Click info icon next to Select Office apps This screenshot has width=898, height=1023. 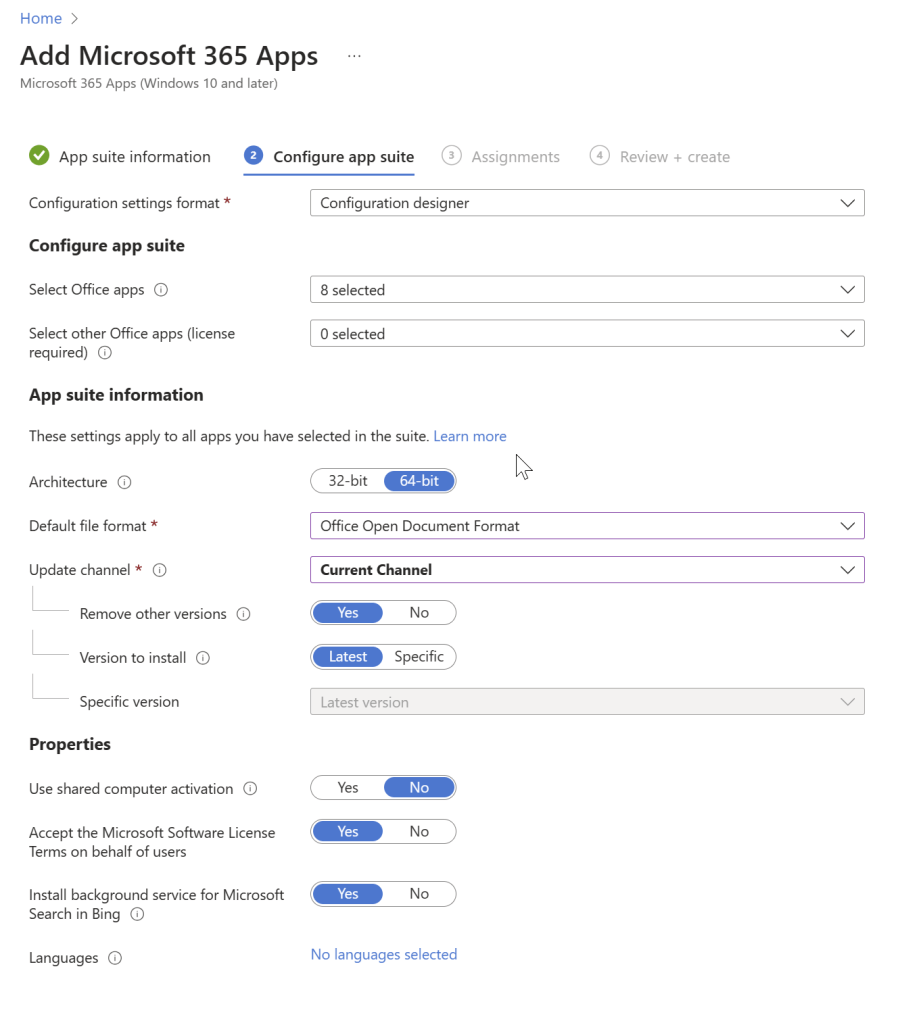pos(161,290)
